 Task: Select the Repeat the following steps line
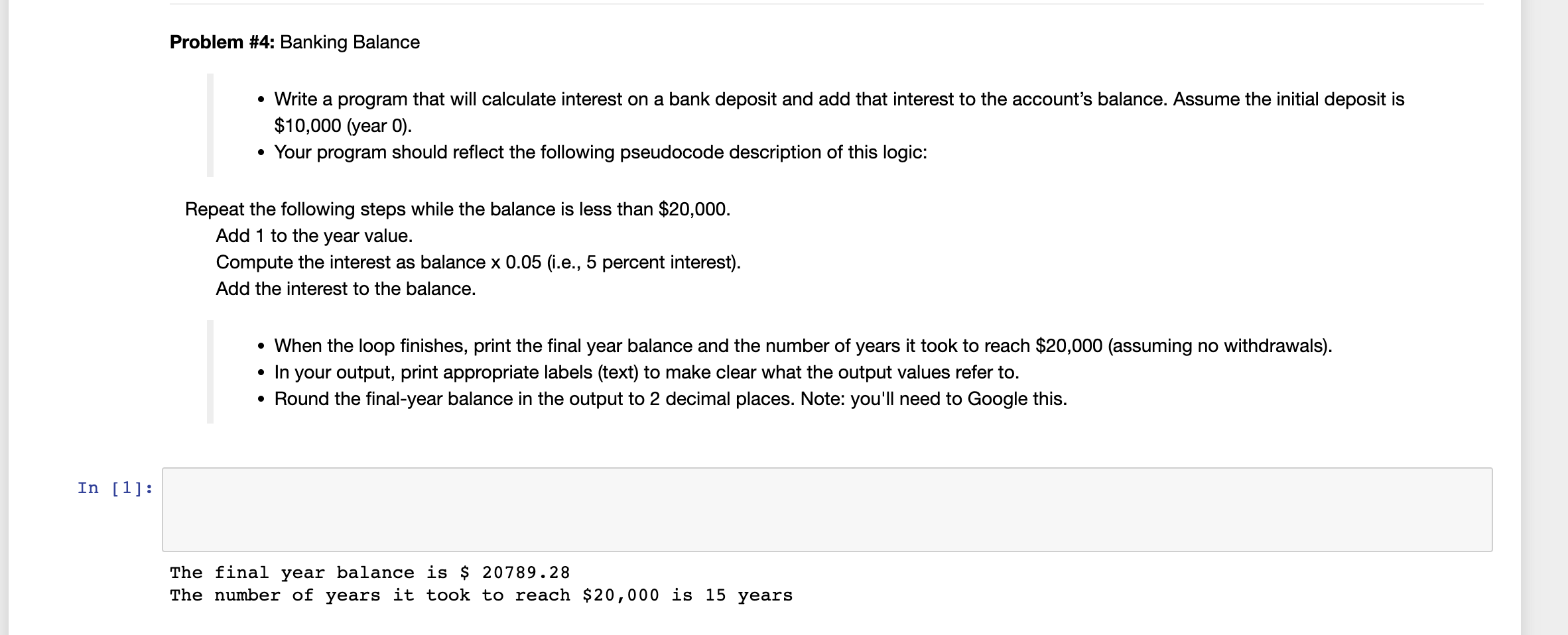[x=457, y=209]
